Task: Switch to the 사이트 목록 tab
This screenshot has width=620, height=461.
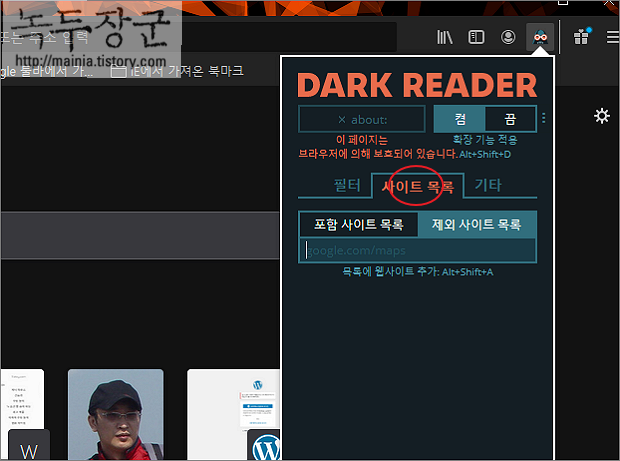Action: pos(418,186)
